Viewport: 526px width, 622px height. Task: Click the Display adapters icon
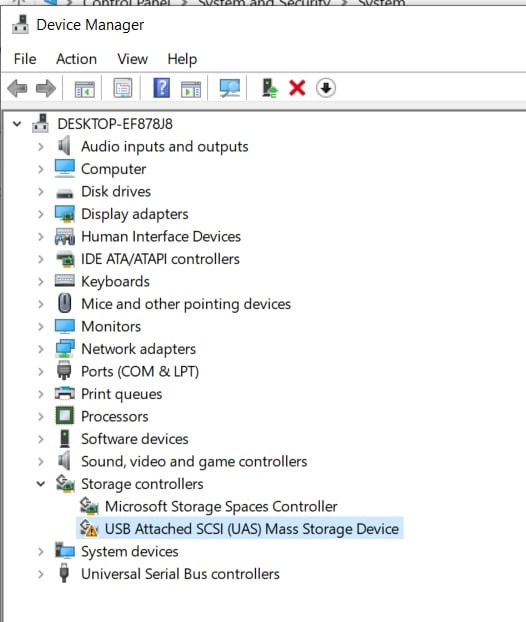point(65,214)
